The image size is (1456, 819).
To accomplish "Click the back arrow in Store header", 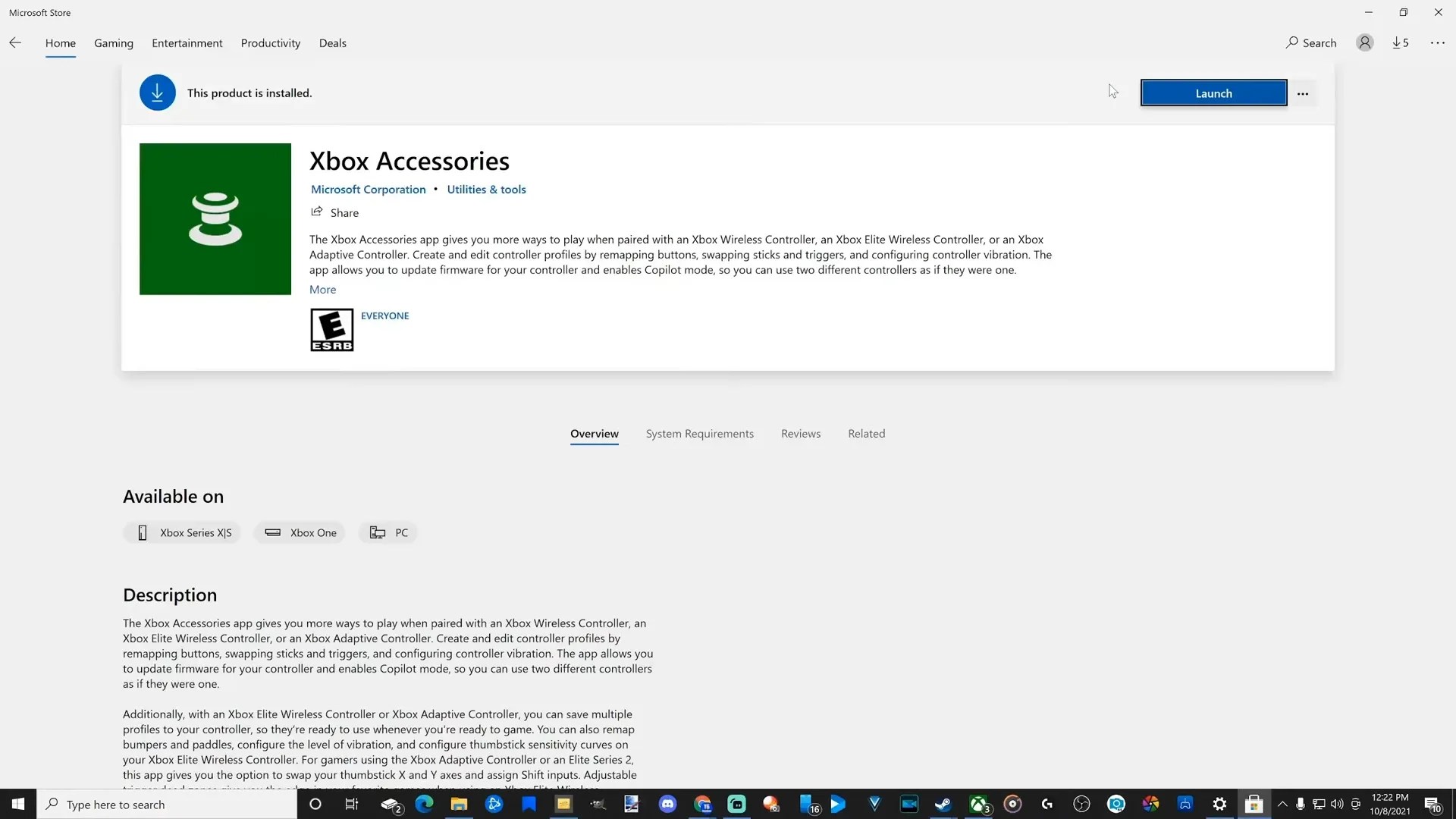I will [15, 42].
